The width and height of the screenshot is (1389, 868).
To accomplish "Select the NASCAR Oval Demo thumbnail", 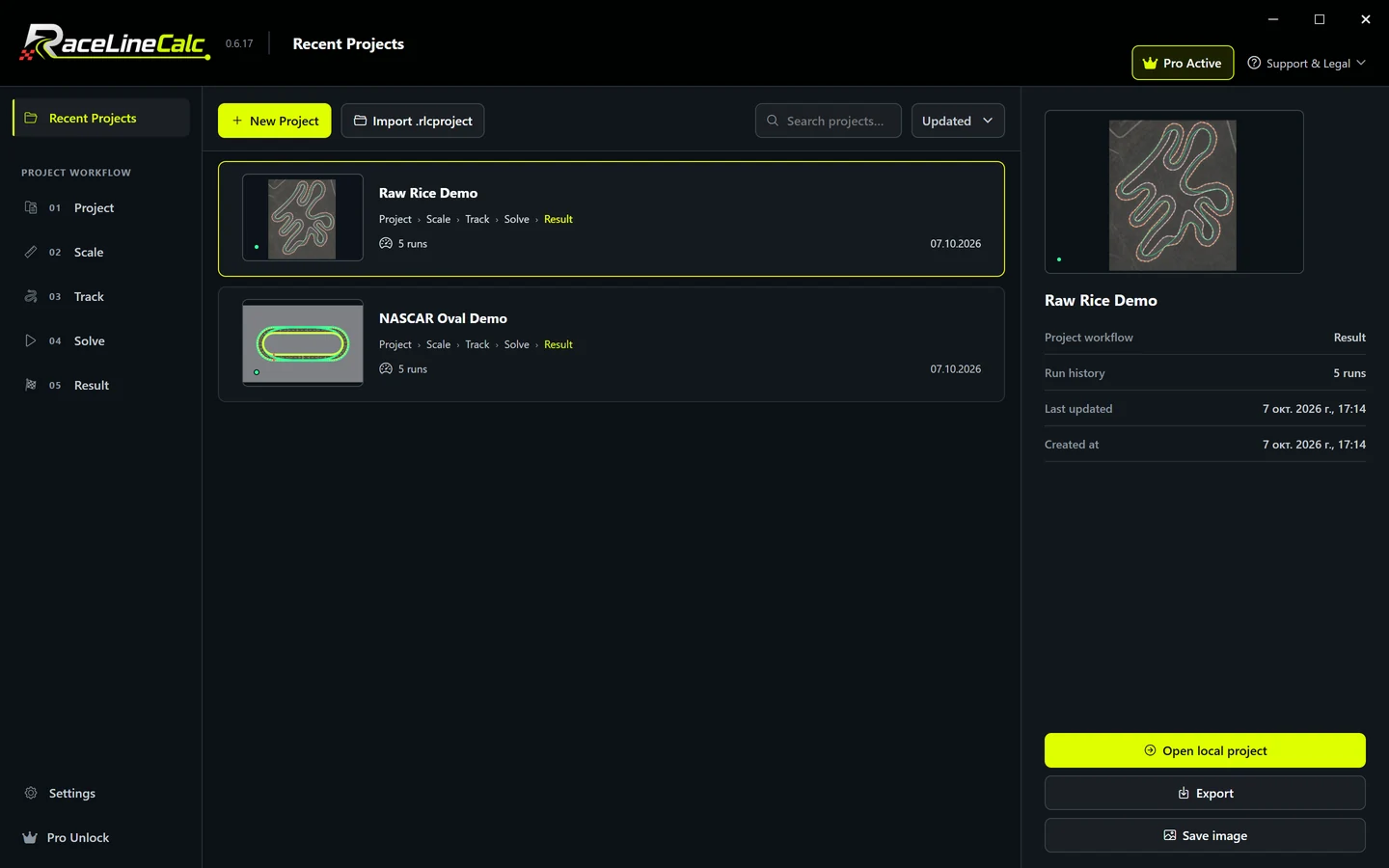I will (x=303, y=343).
